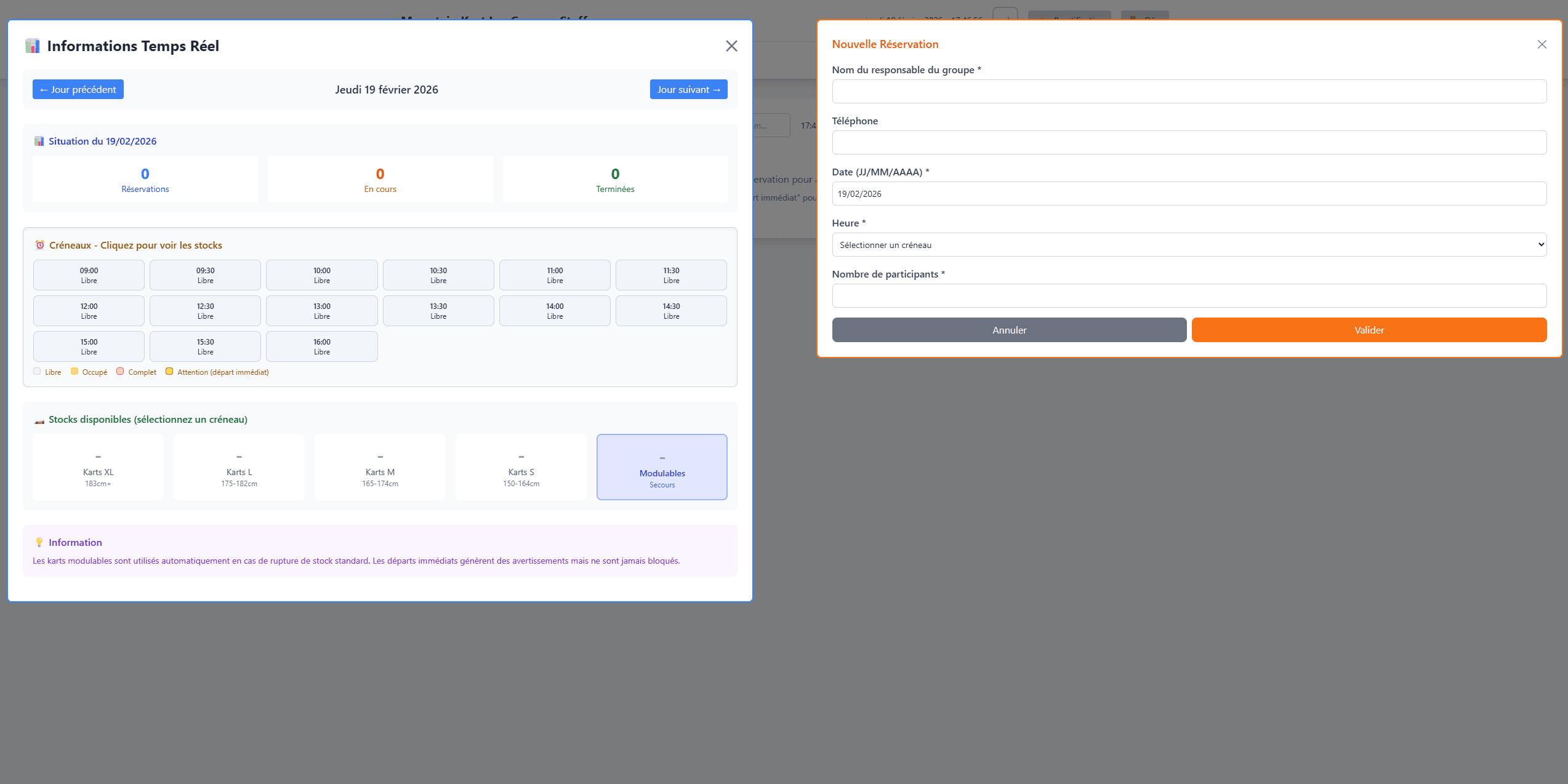Click the red Complet legend swatch
Screen dimensions: 1568x784
point(121,371)
